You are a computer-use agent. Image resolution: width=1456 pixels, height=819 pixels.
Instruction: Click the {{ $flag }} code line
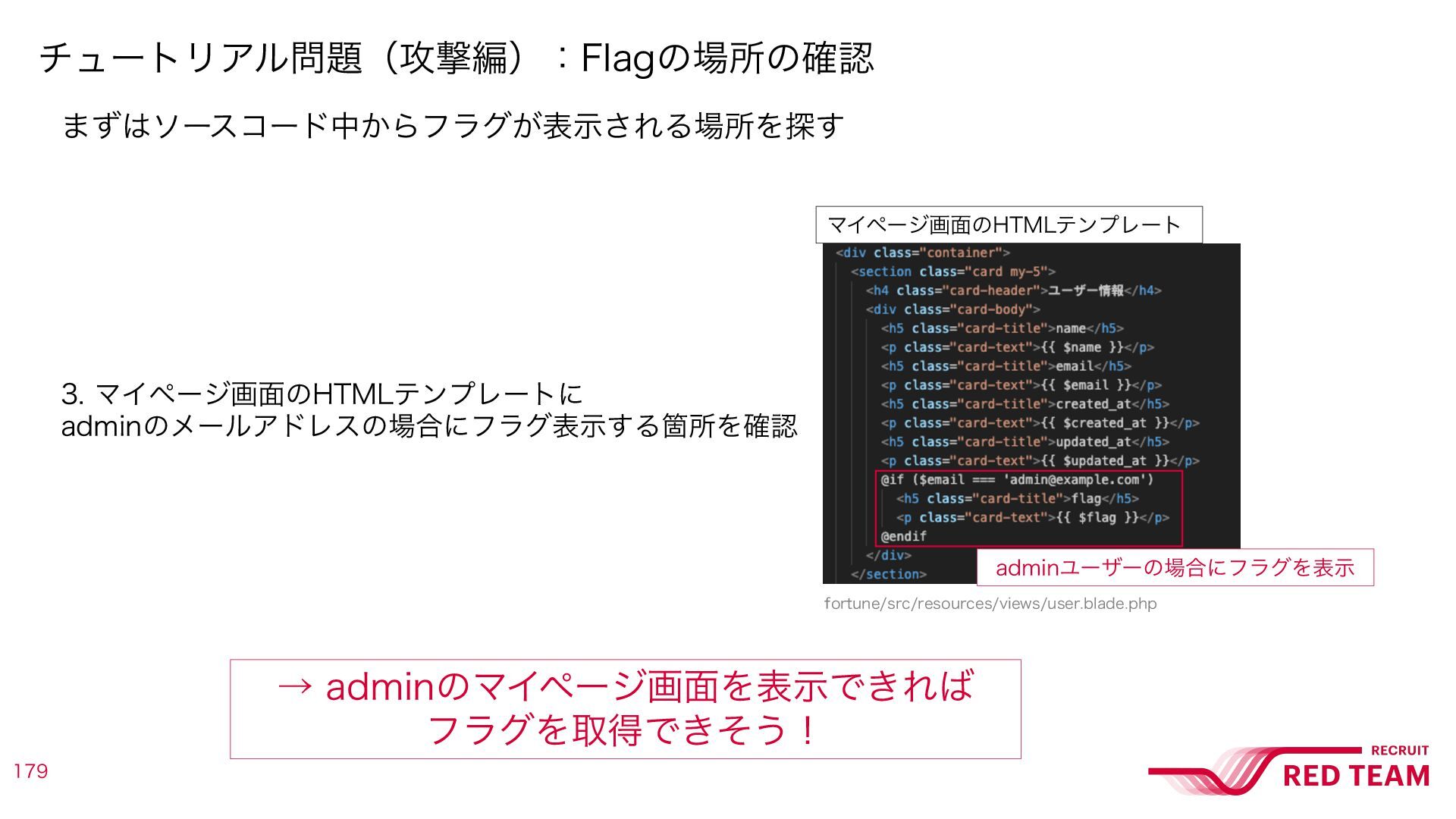tap(1033, 517)
